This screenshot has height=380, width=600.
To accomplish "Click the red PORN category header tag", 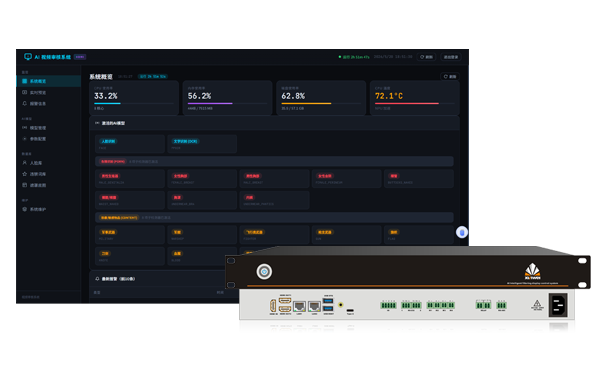I will (113, 161).
